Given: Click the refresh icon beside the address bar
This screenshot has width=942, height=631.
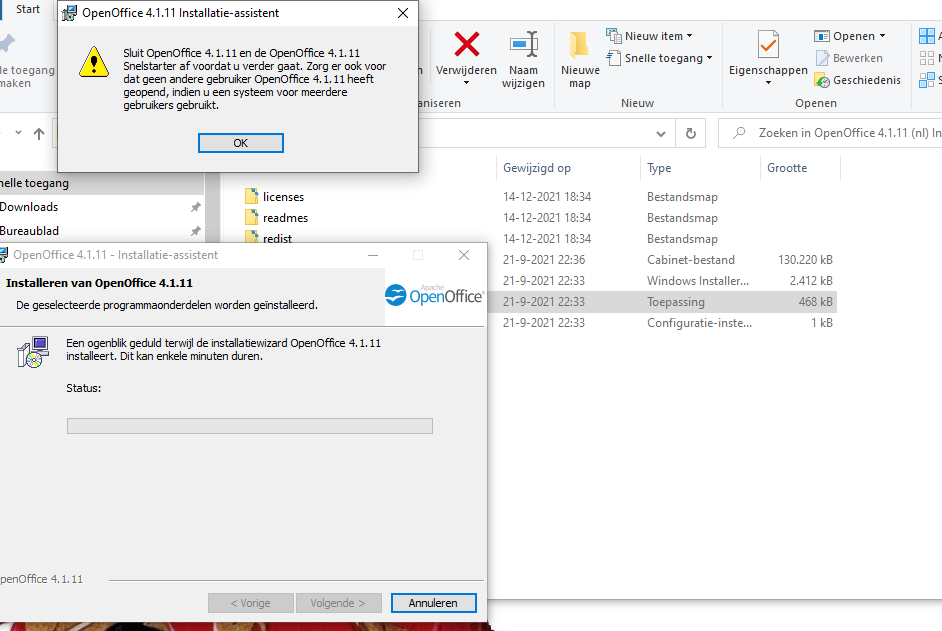Looking at the screenshot, I should click(690, 133).
